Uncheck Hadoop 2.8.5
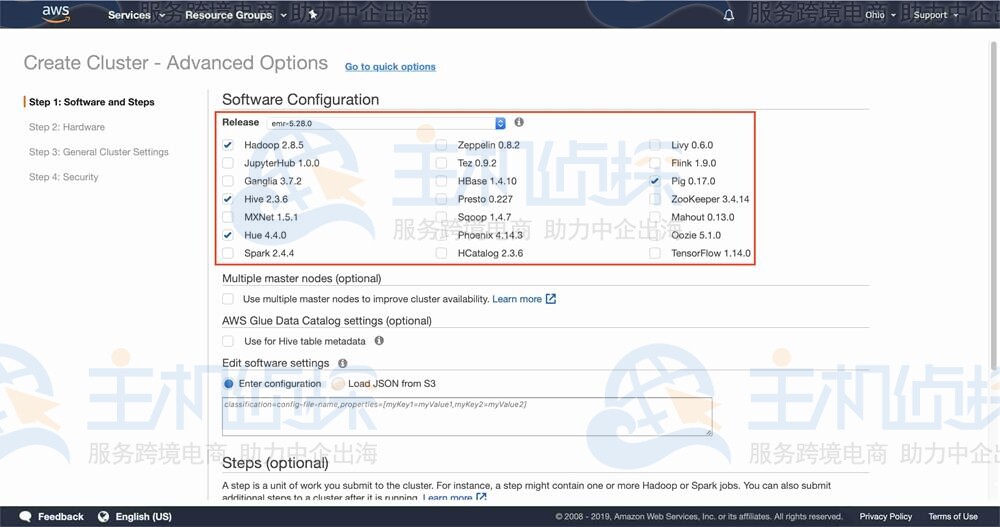 [228, 145]
